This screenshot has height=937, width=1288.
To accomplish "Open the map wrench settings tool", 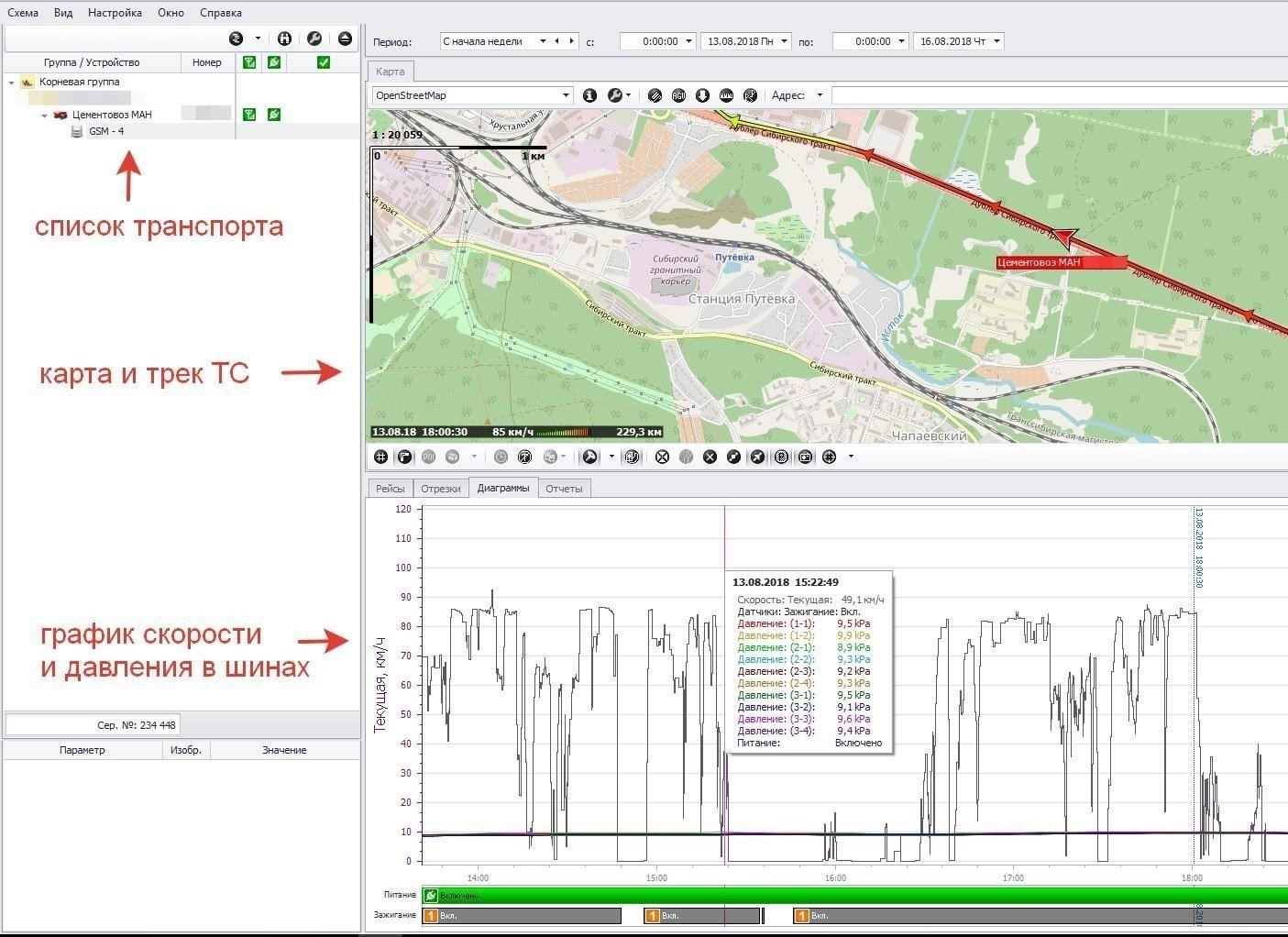I will [x=614, y=95].
